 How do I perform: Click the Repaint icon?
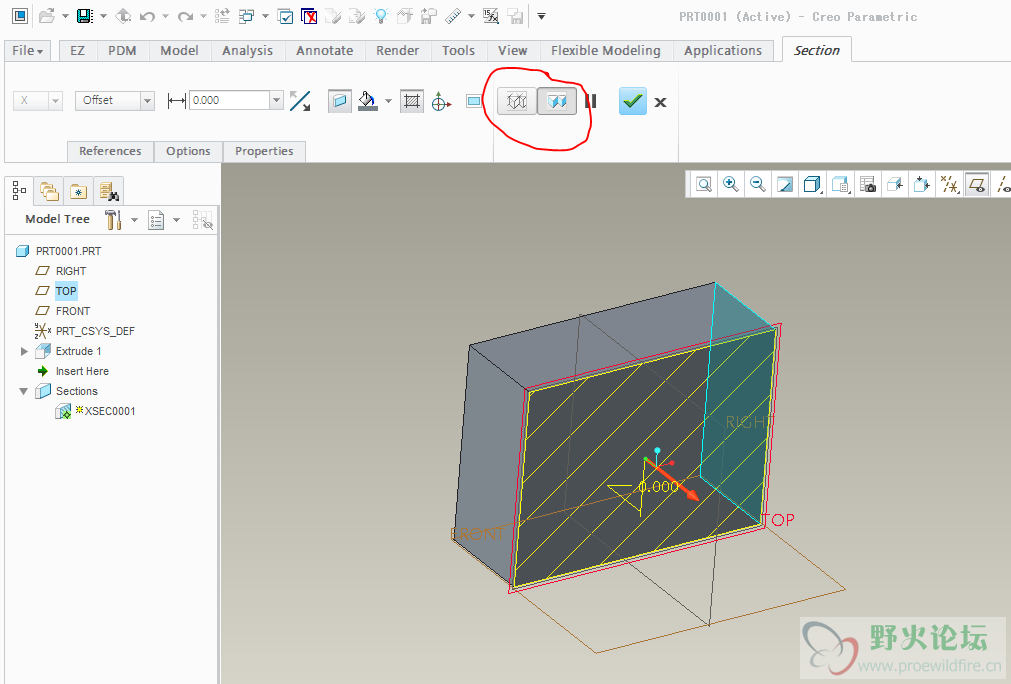[785, 184]
